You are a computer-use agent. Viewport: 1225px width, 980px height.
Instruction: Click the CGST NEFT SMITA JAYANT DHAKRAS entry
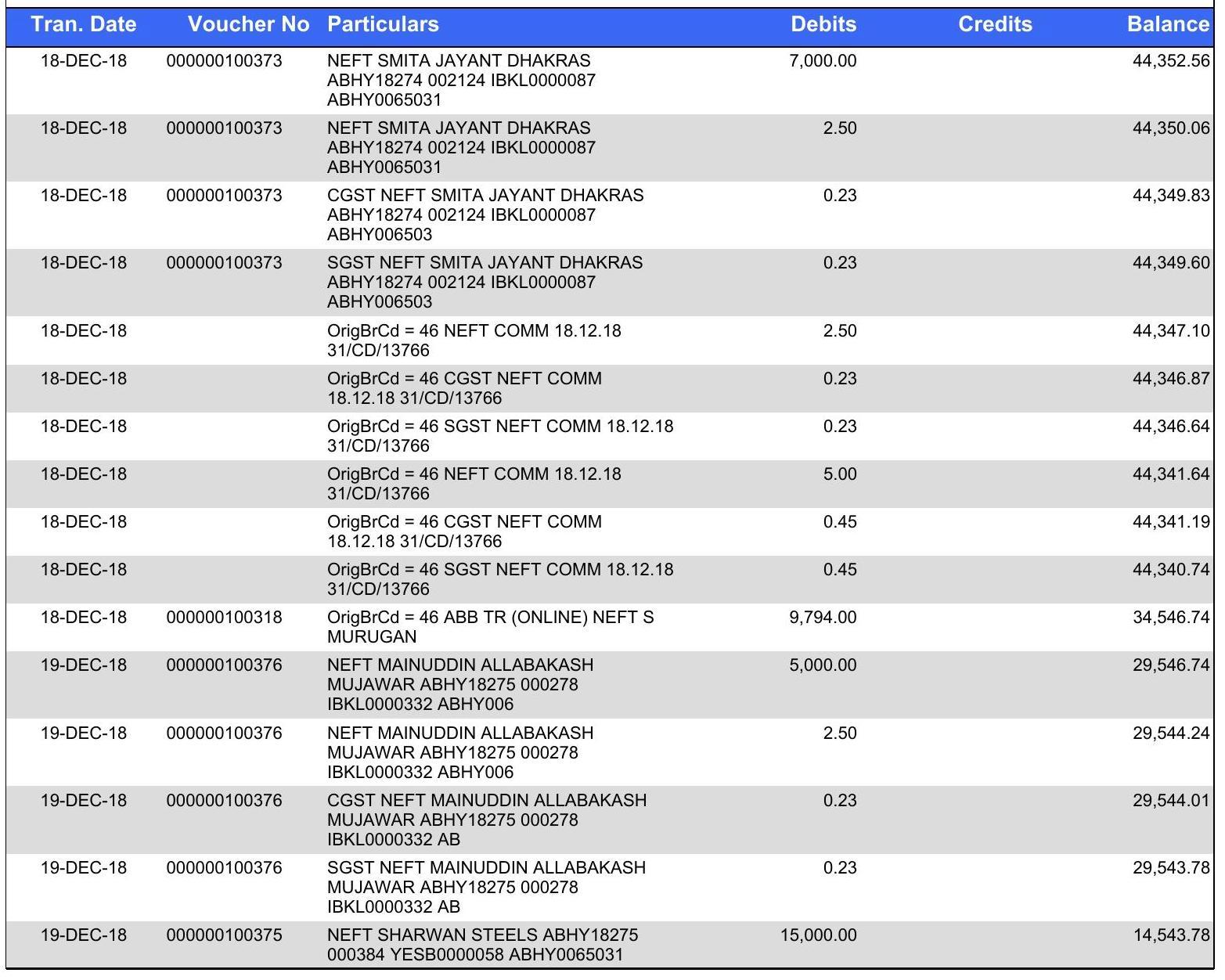click(x=485, y=214)
